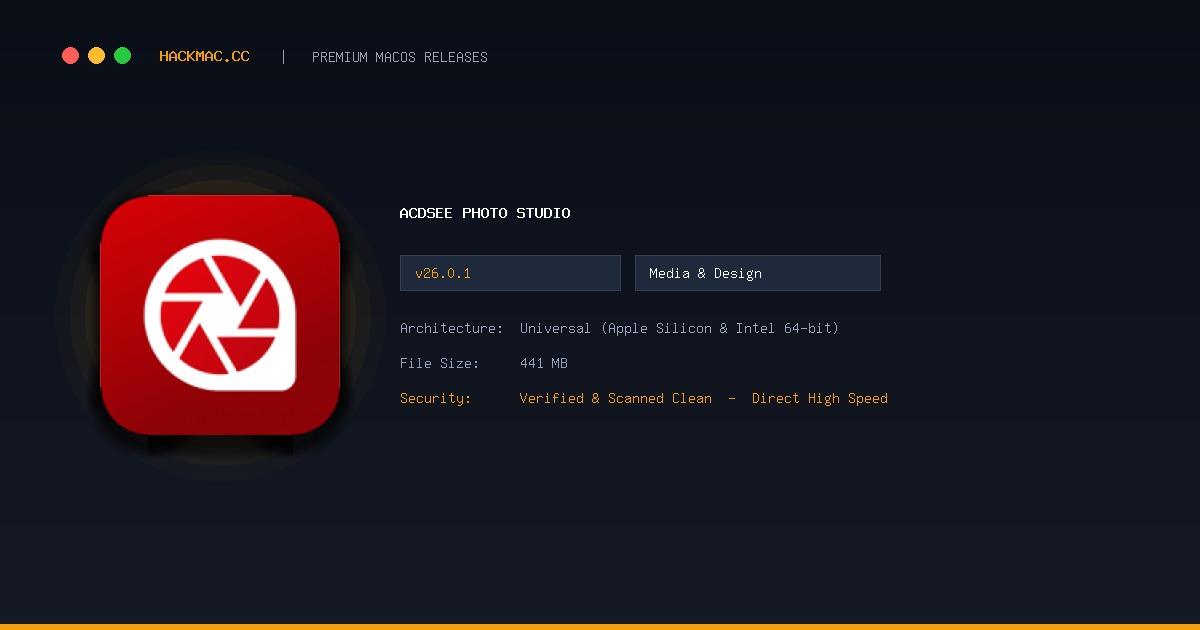The image size is (1200, 630).
Task: Click the 441 MB value
Action: (x=544, y=363)
